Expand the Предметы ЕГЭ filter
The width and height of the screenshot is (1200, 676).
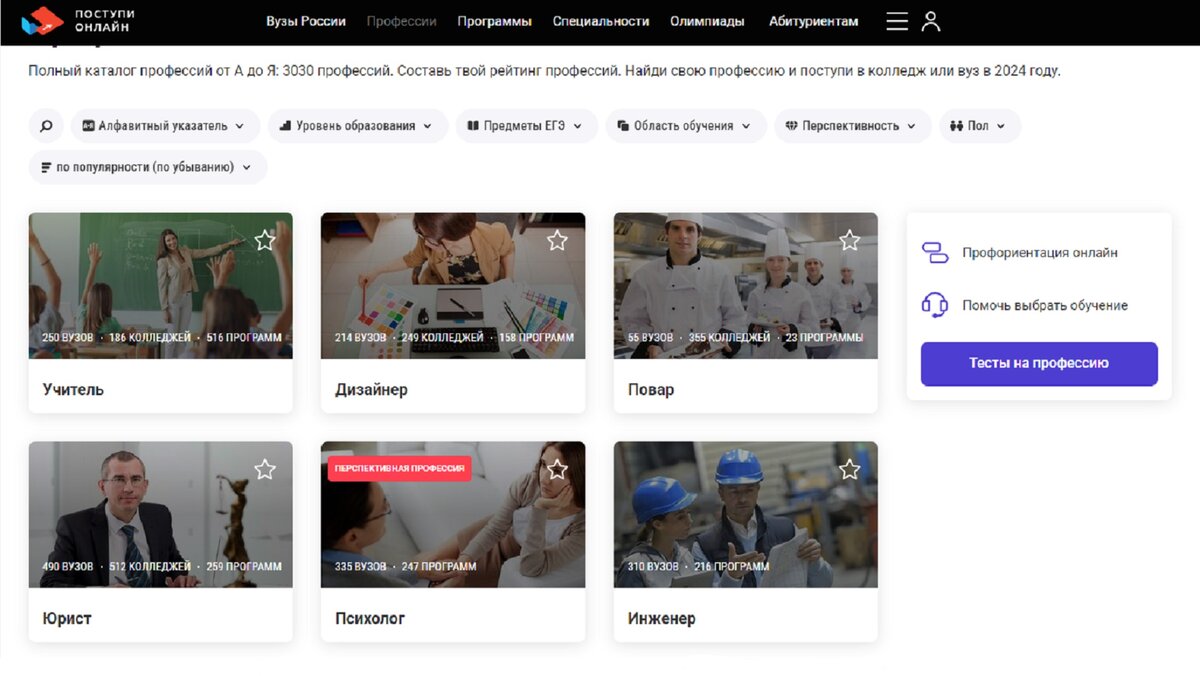527,126
